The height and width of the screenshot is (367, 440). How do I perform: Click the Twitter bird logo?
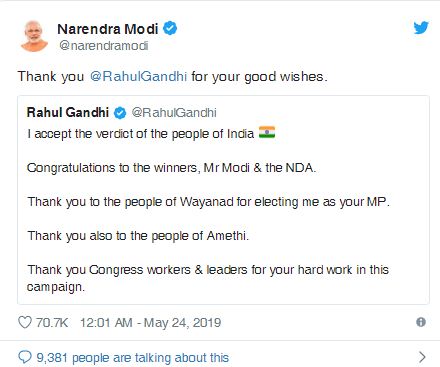tap(421, 28)
